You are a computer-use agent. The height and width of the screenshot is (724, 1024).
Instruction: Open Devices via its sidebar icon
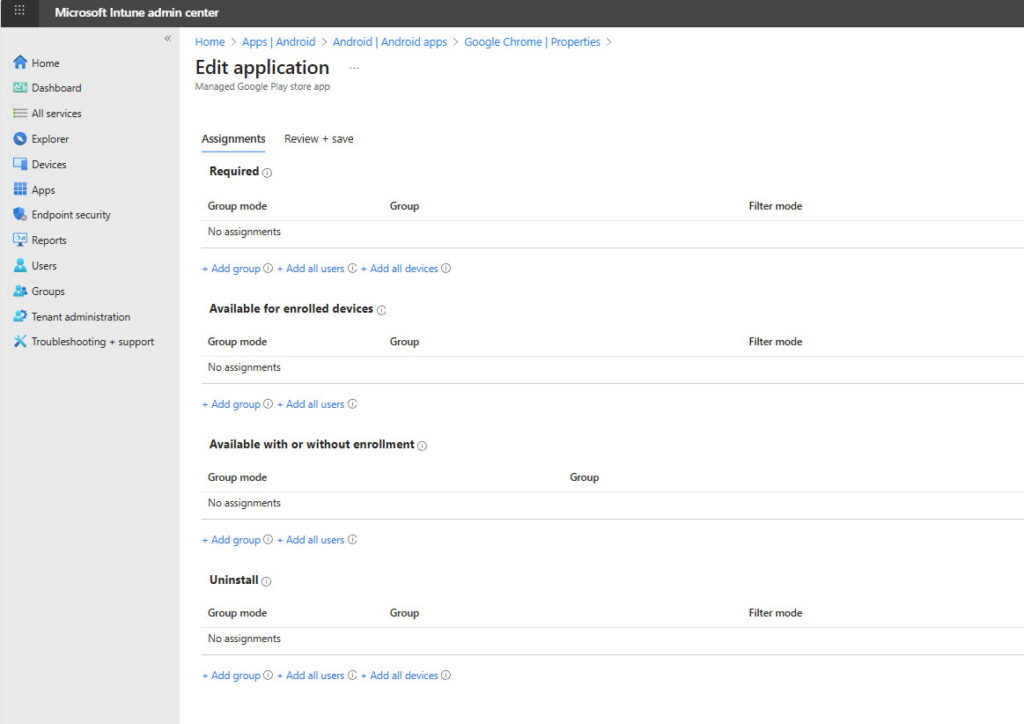[x=20, y=164]
